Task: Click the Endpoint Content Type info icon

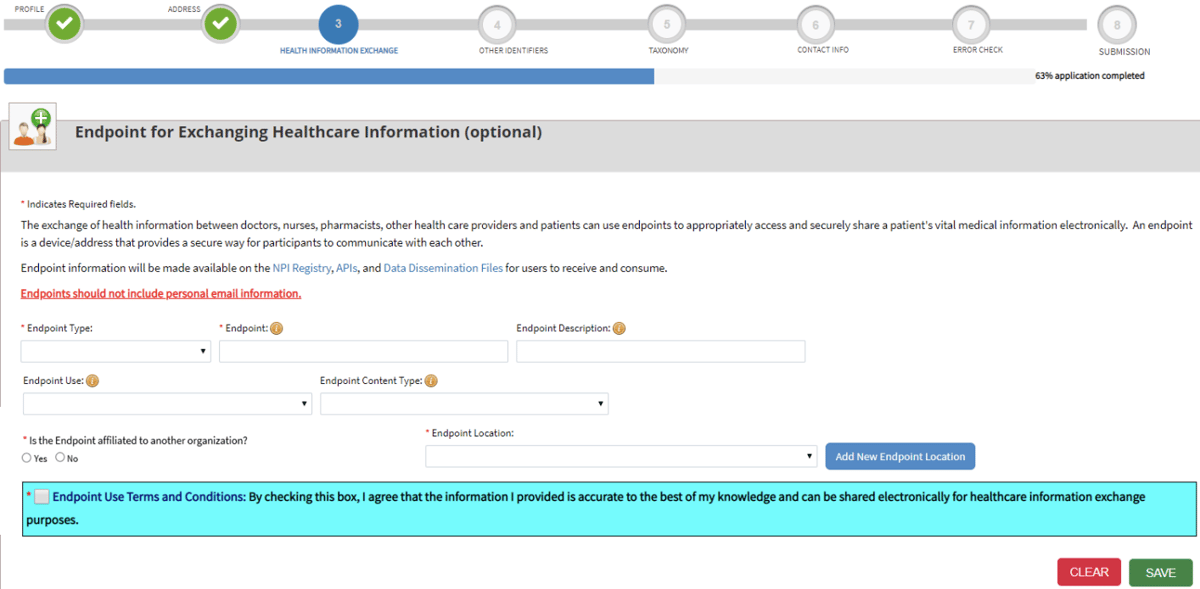Action: (x=431, y=380)
